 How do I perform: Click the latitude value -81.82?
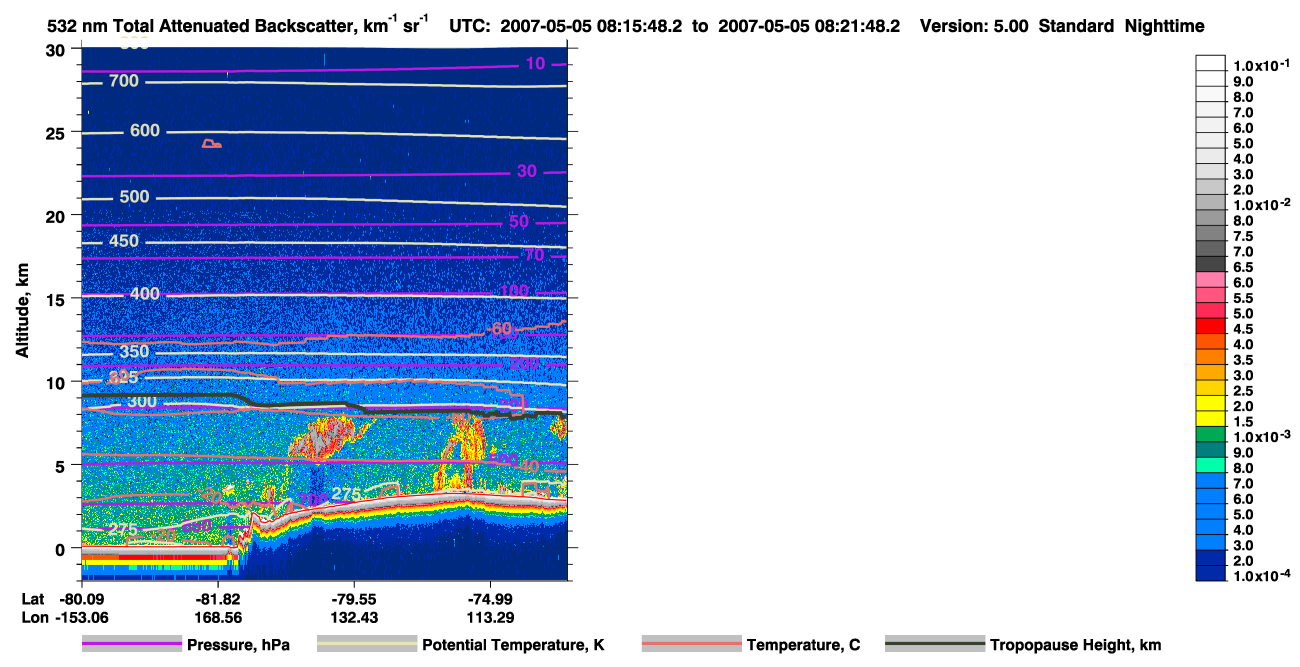click(x=218, y=599)
